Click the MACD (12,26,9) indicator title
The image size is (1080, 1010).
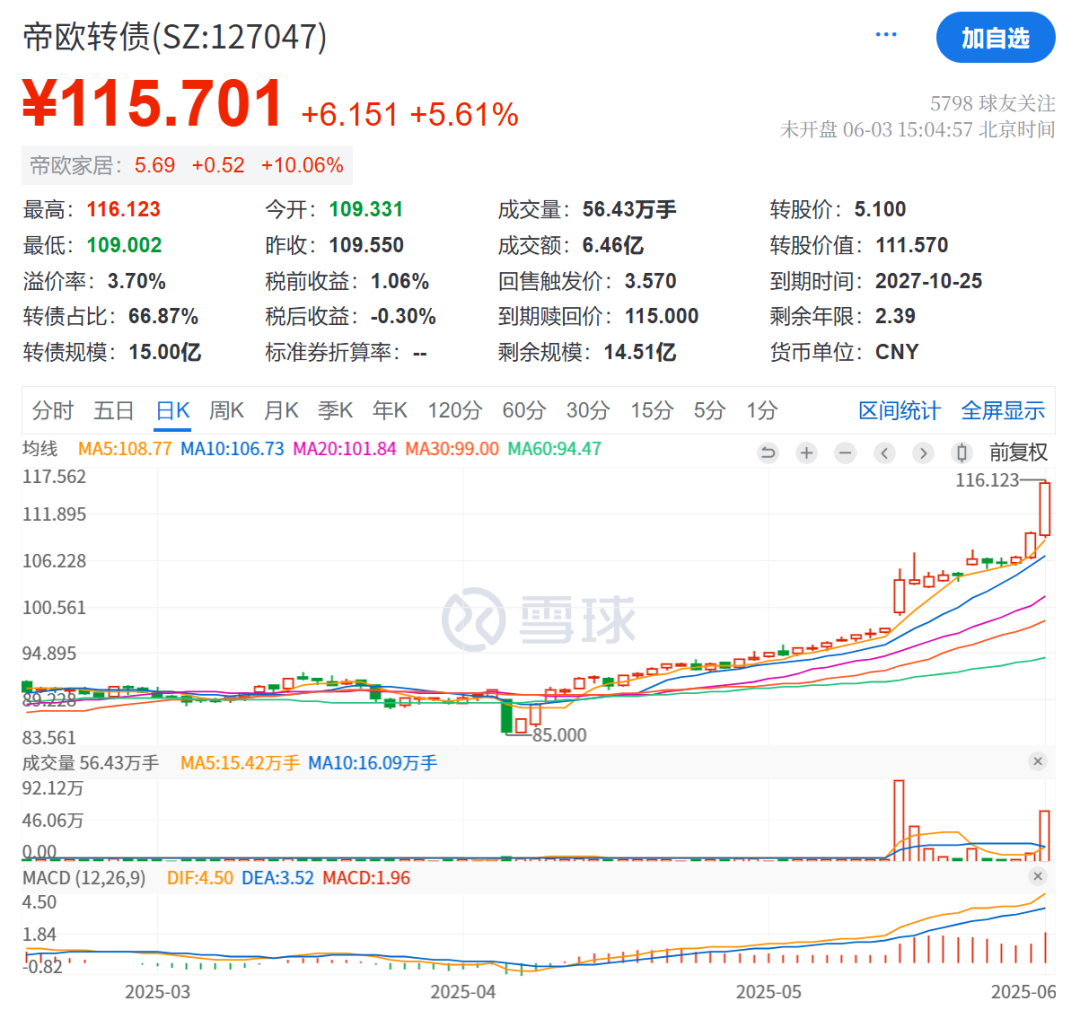point(84,878)
